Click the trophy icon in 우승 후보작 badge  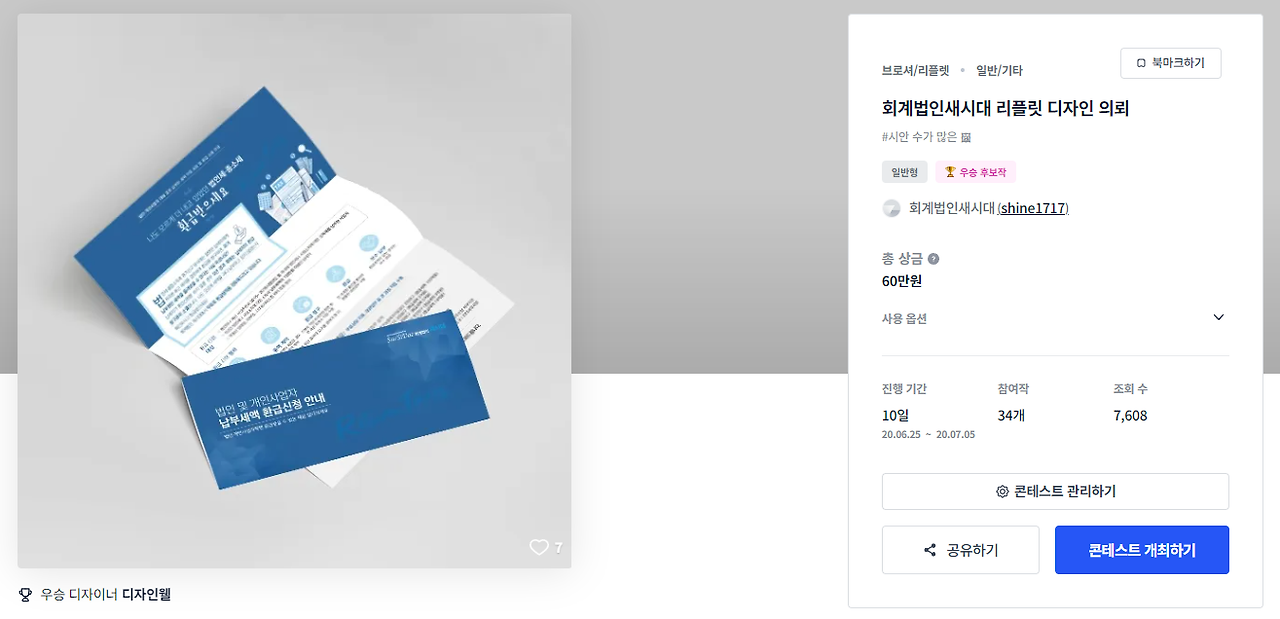949,172
